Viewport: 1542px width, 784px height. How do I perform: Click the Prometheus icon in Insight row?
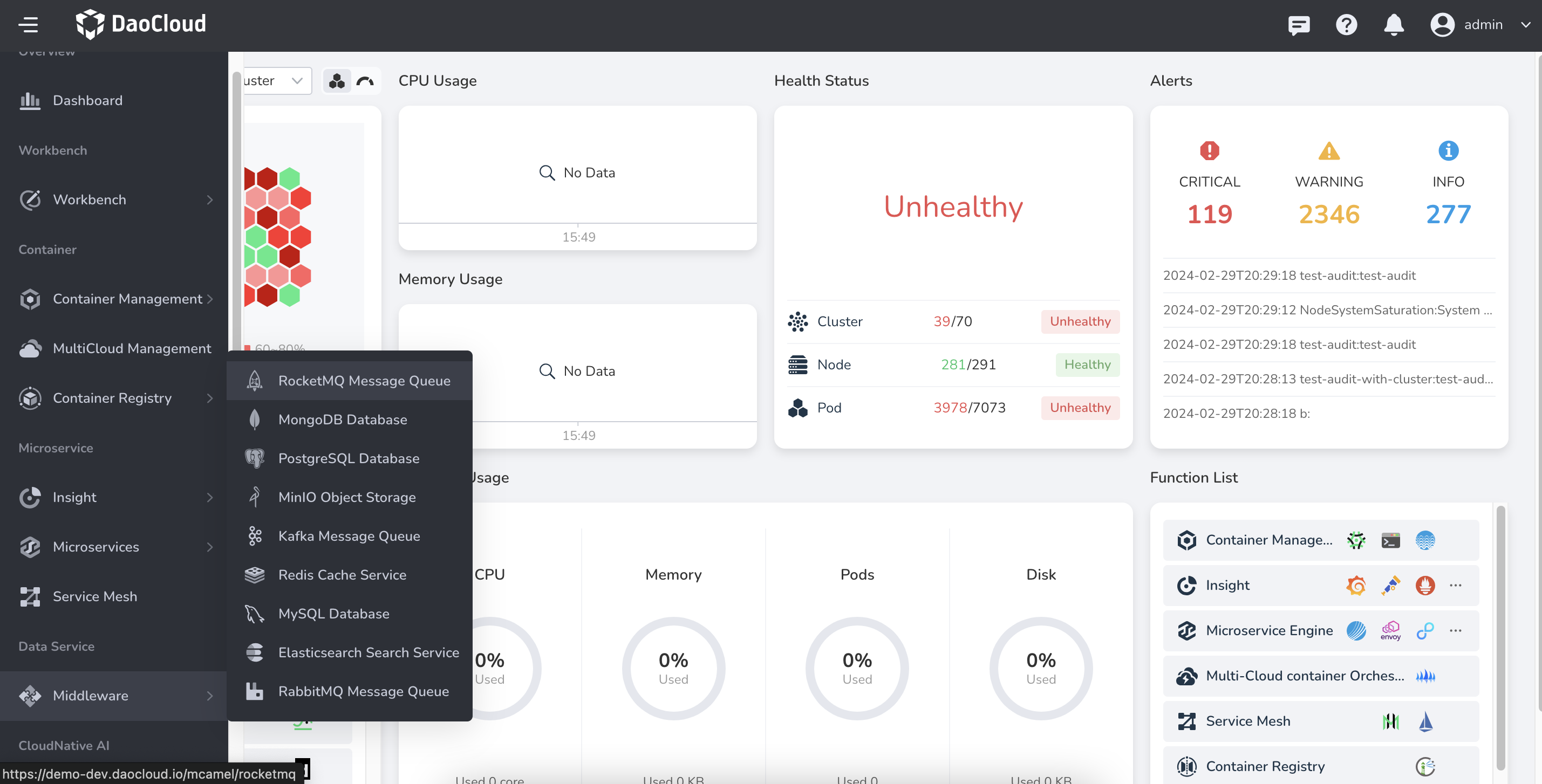tap(1425, 586)
